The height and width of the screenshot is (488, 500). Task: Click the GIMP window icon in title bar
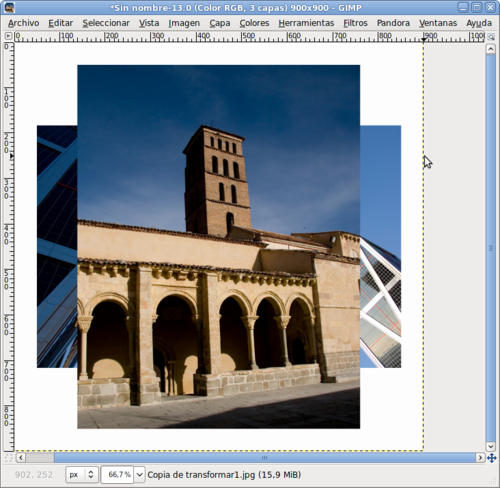point(10,7)
